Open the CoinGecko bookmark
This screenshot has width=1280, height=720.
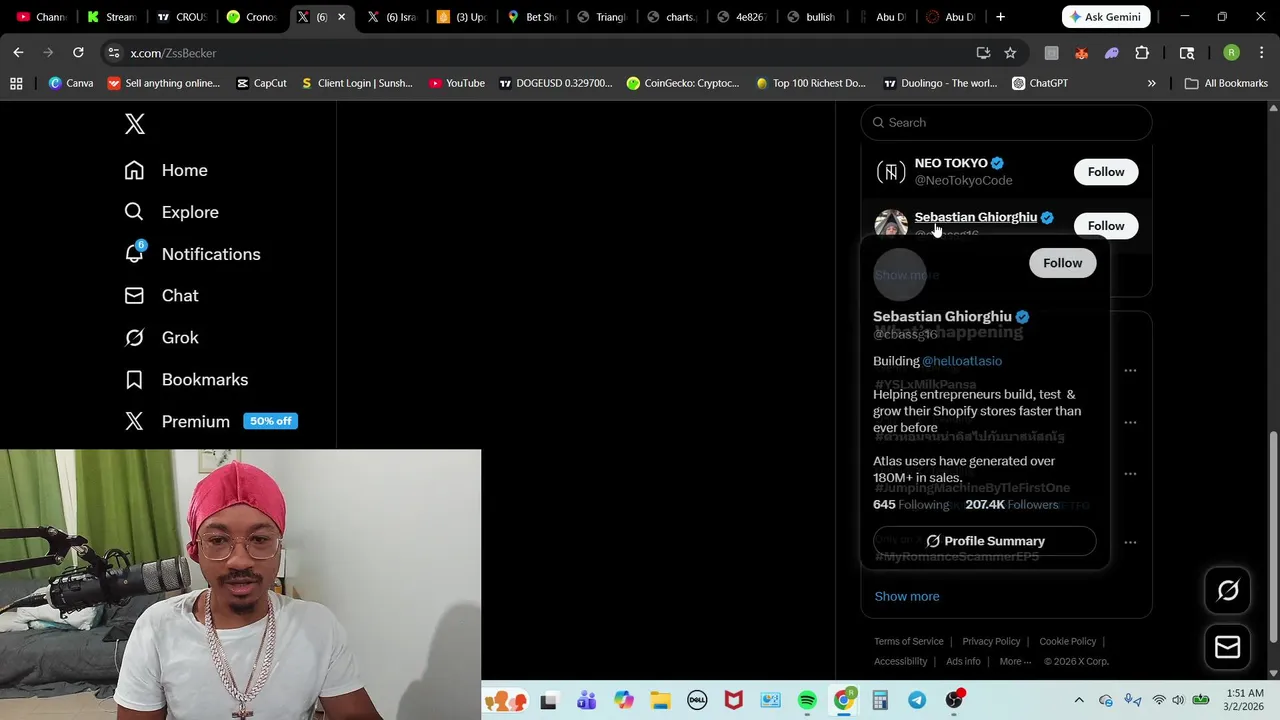pyautogui.click(x=683, y=83)
